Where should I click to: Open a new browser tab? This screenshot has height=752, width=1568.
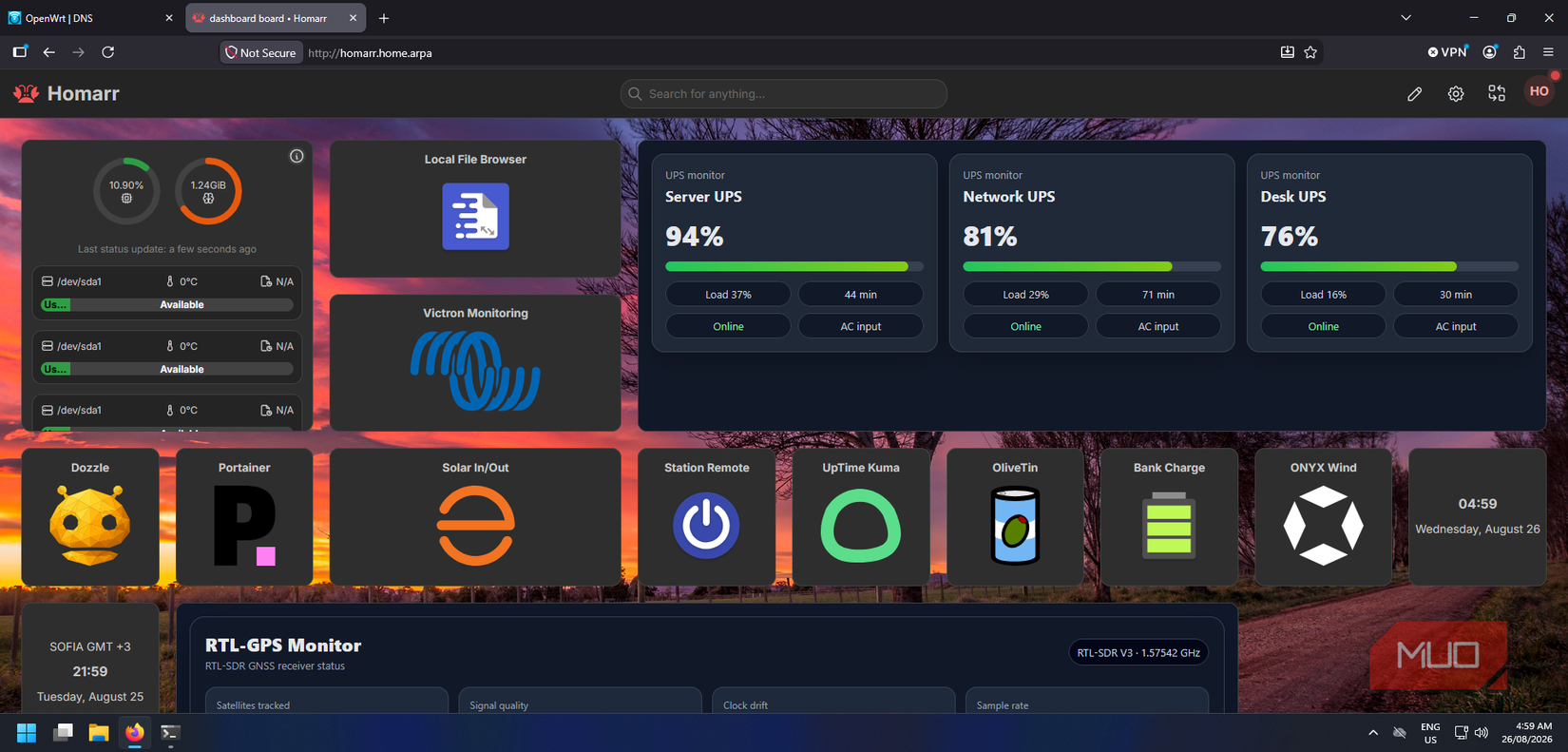(x=384, y=18)
